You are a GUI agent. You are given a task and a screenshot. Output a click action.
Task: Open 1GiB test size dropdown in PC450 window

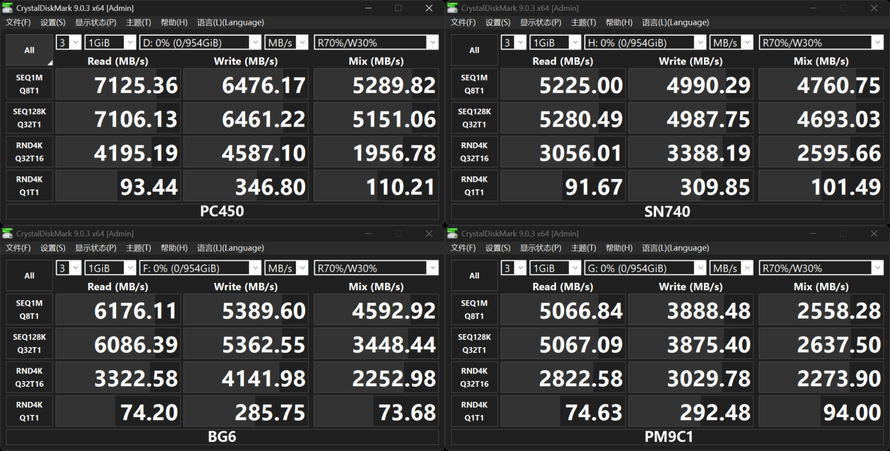click(111, 43)
